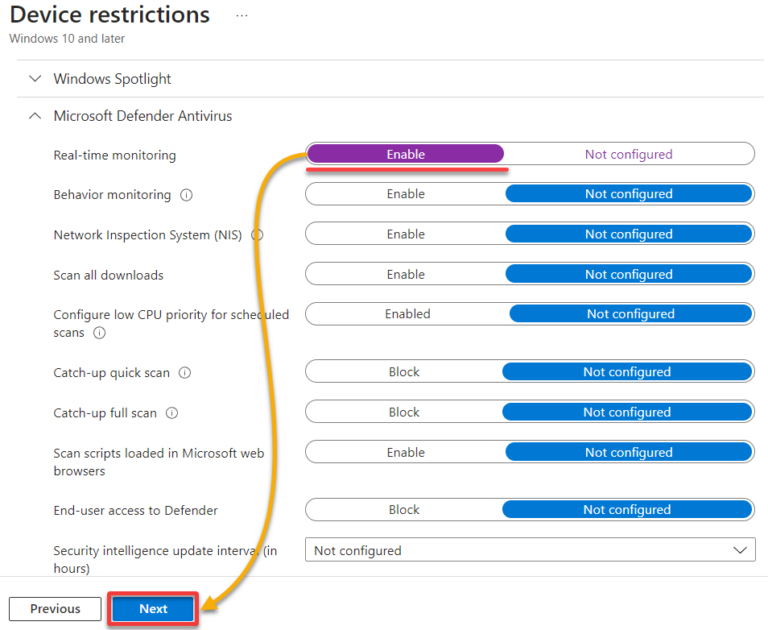Click the Catch-up full scan label text
Image resolution: width=768 pixels, height=630 pixels.
pyautogui.click(x=105, y=413)
